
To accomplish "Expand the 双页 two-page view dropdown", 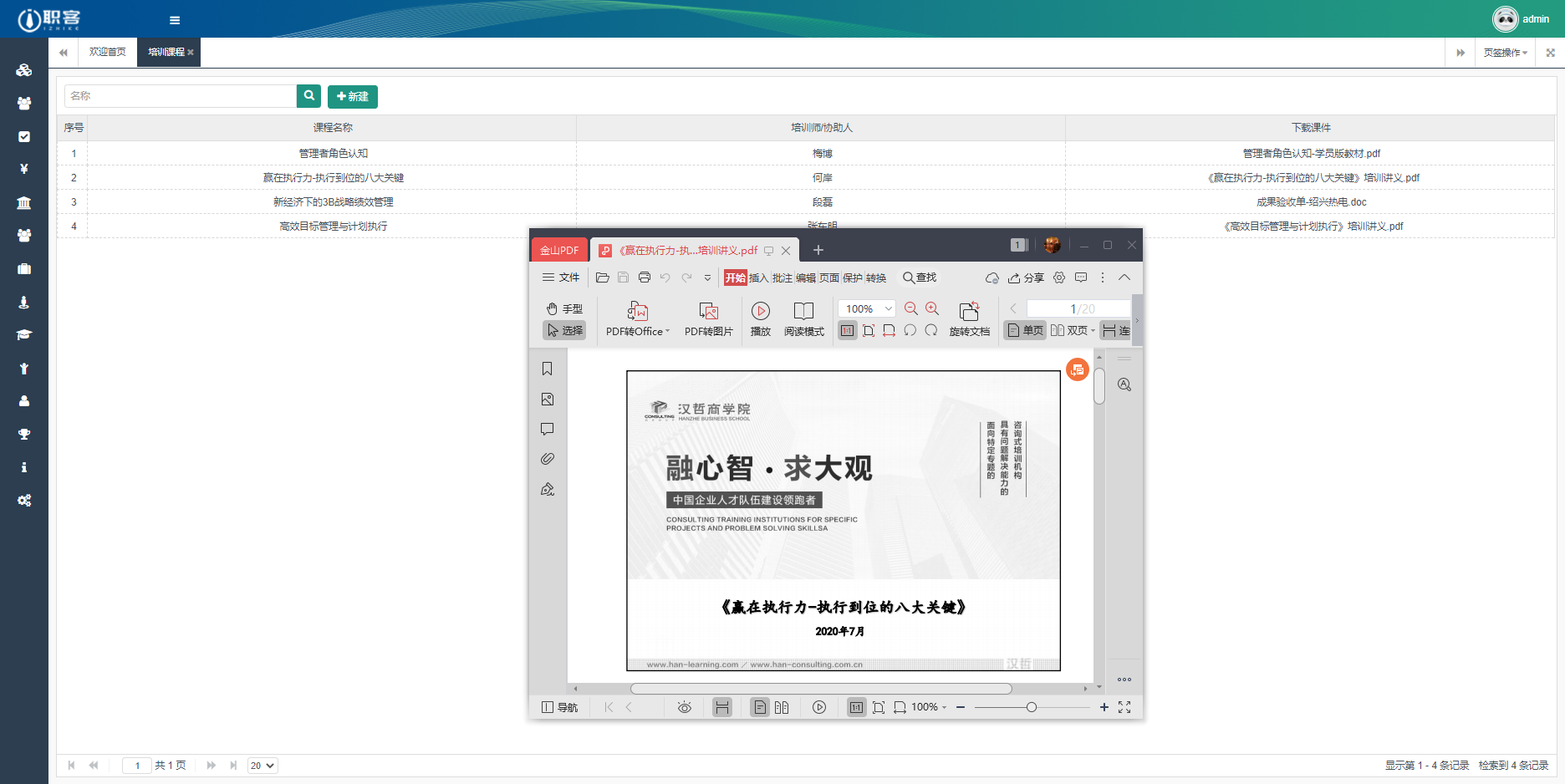I will (1091, 330).
